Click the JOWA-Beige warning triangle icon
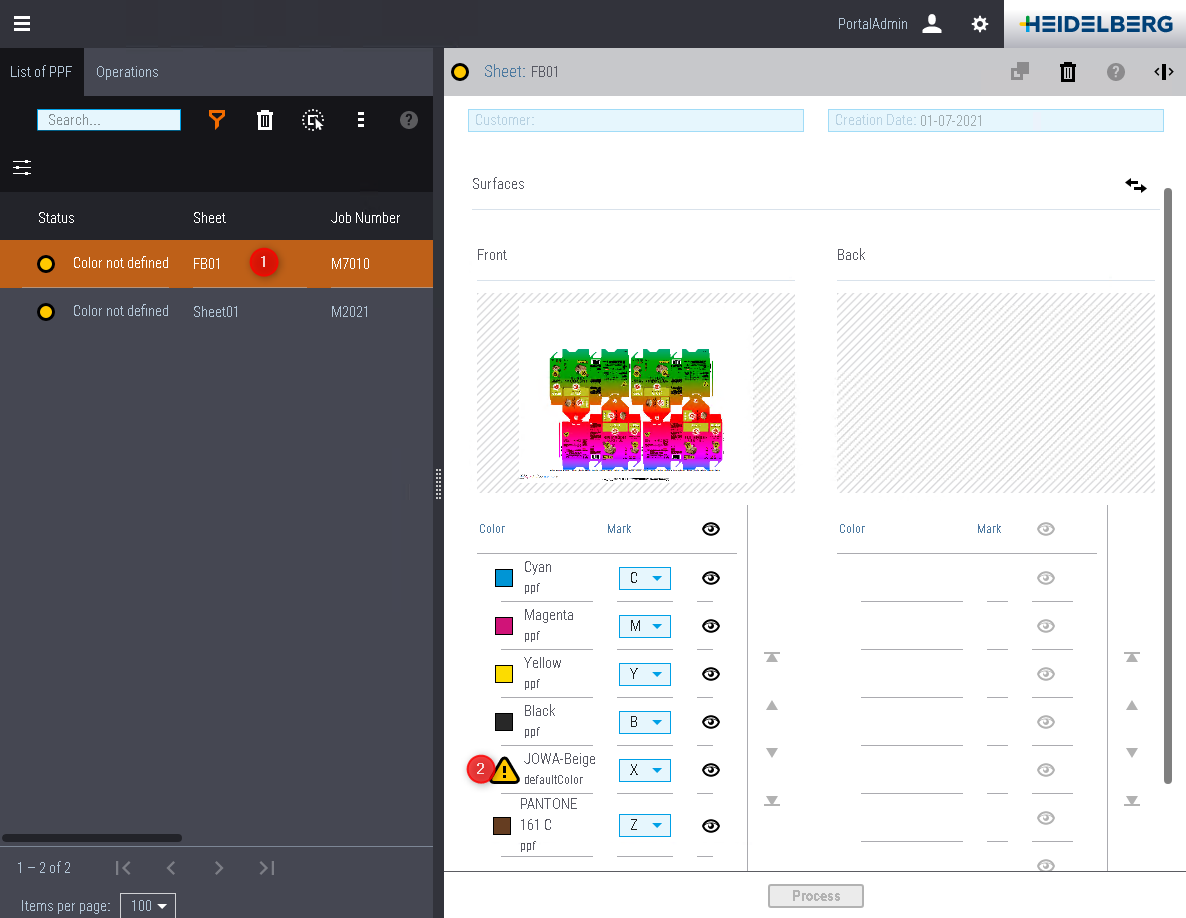Image resolution: width=1186 pixels, height=918 pixels. [505, 770]
